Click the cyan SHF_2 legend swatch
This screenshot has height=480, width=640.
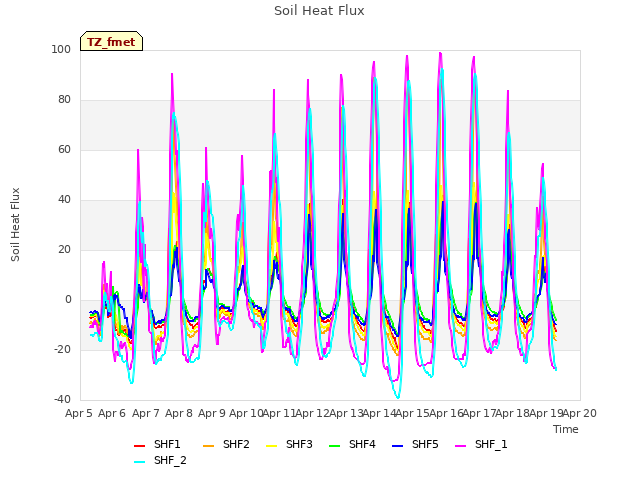coord(140,462)
